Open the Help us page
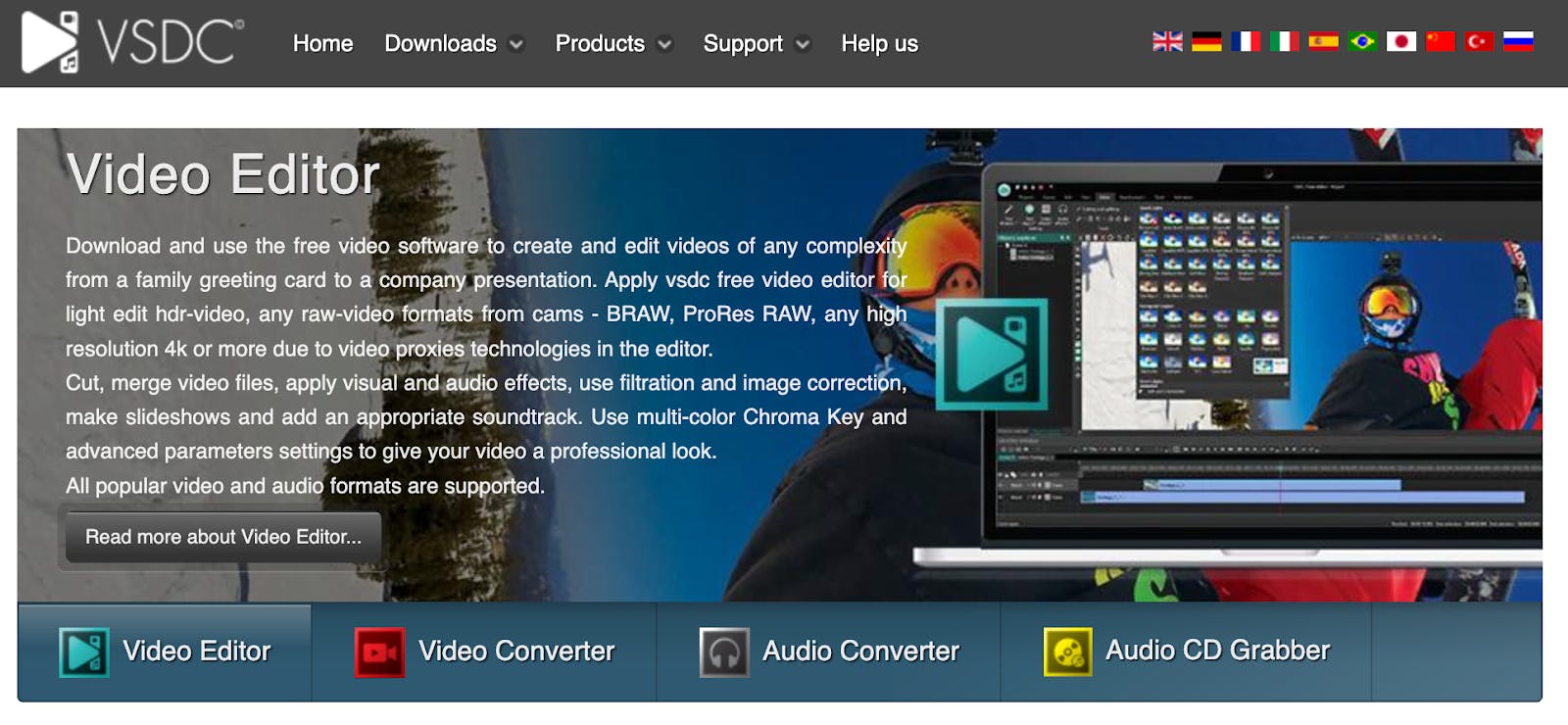The height and width of the screenshot is (725, 1568). (879, 44)
